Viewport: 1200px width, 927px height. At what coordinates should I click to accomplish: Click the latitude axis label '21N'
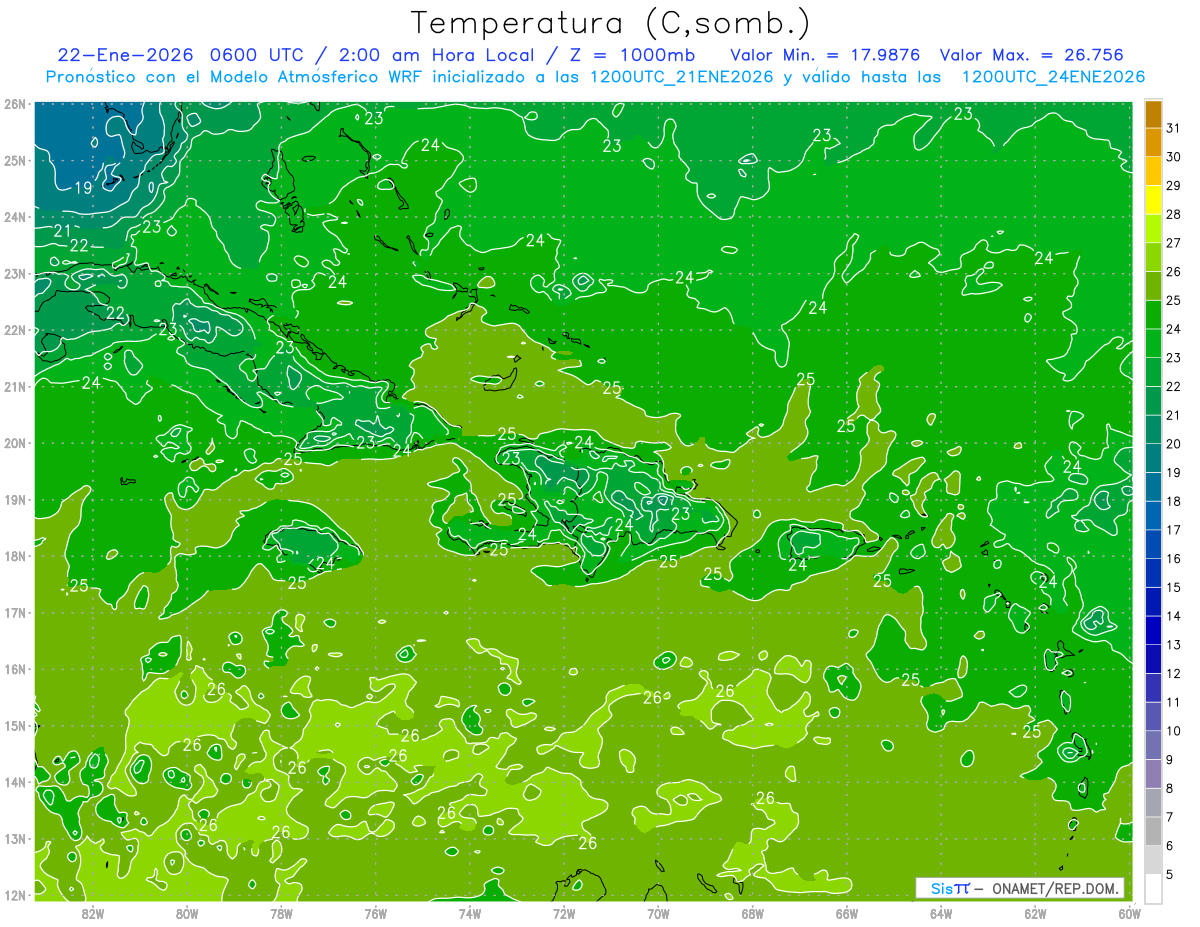point(15,386)
